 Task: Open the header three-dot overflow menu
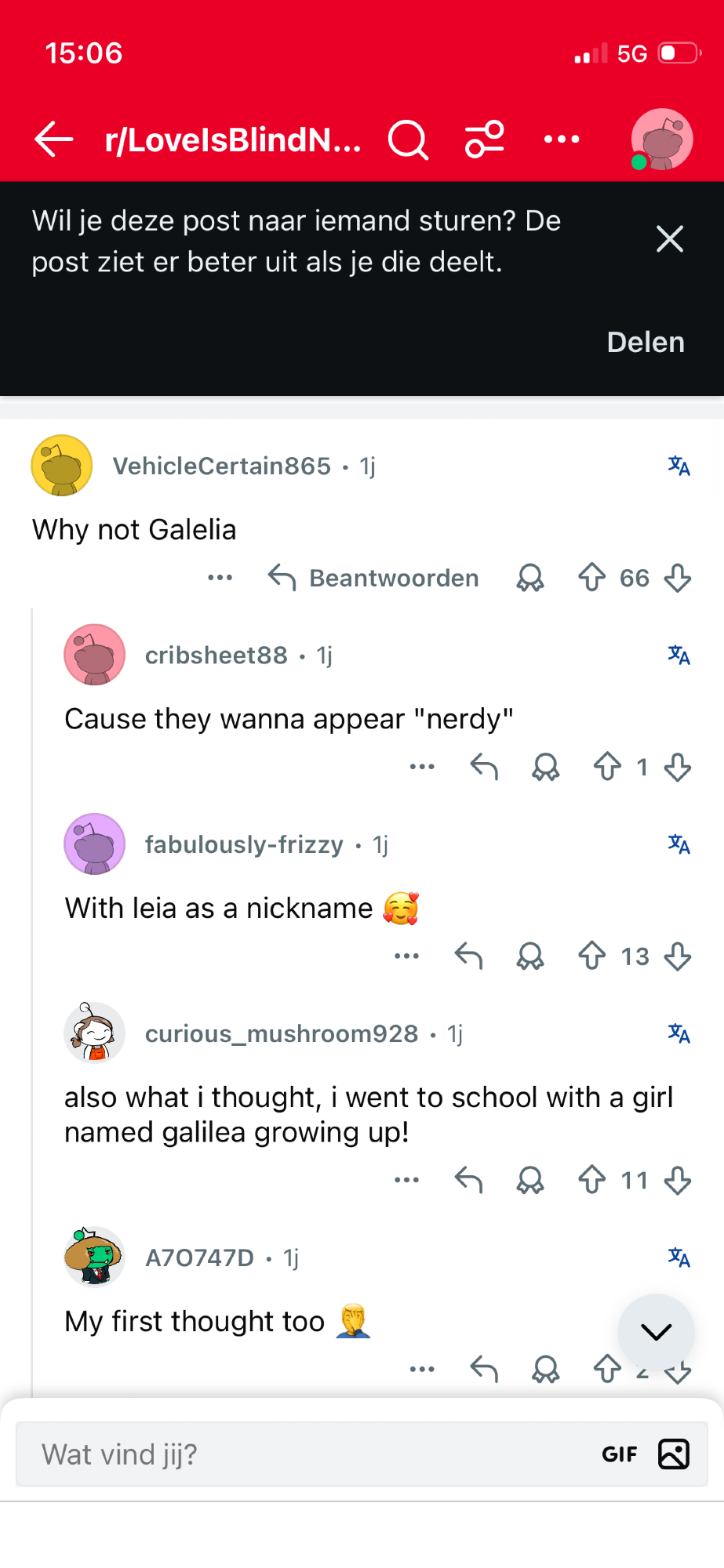tap(562, 140)
